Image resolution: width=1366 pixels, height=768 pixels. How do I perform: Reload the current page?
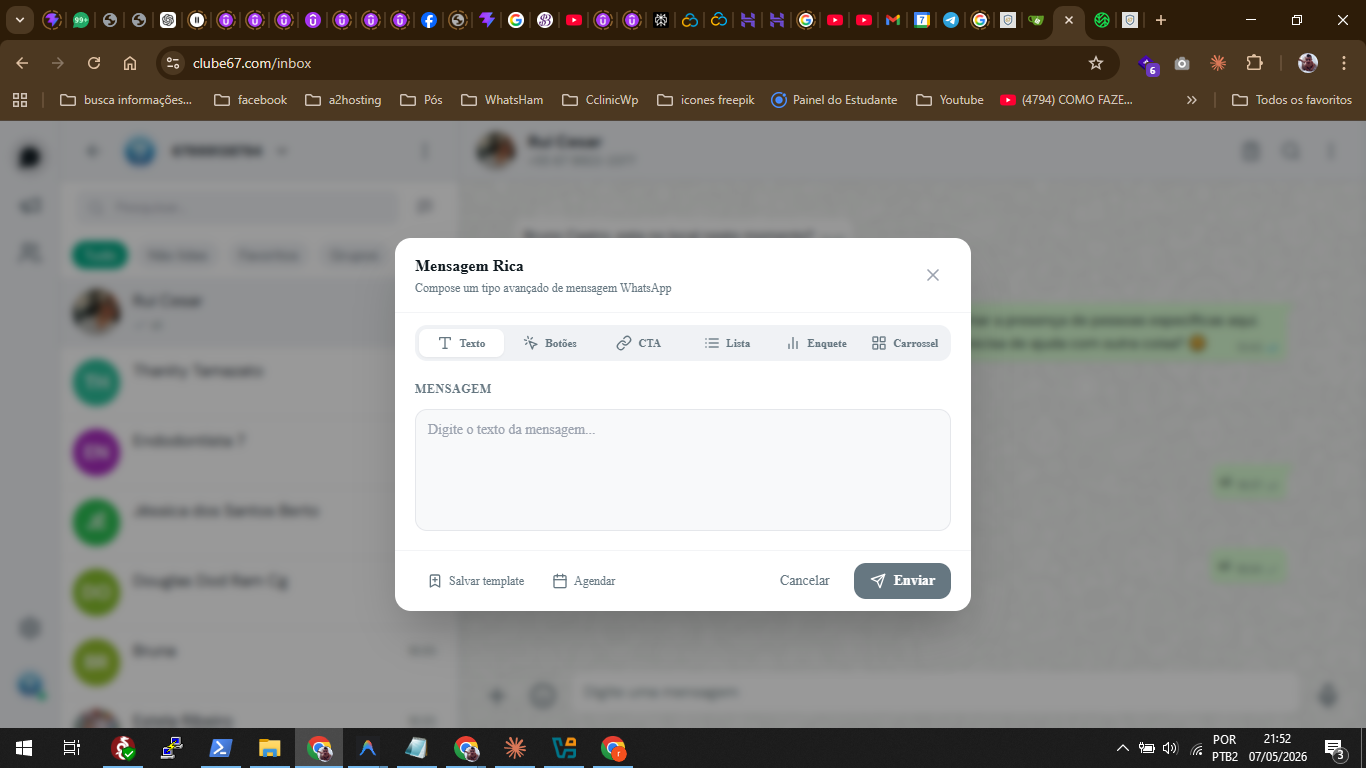pos(94,63)
